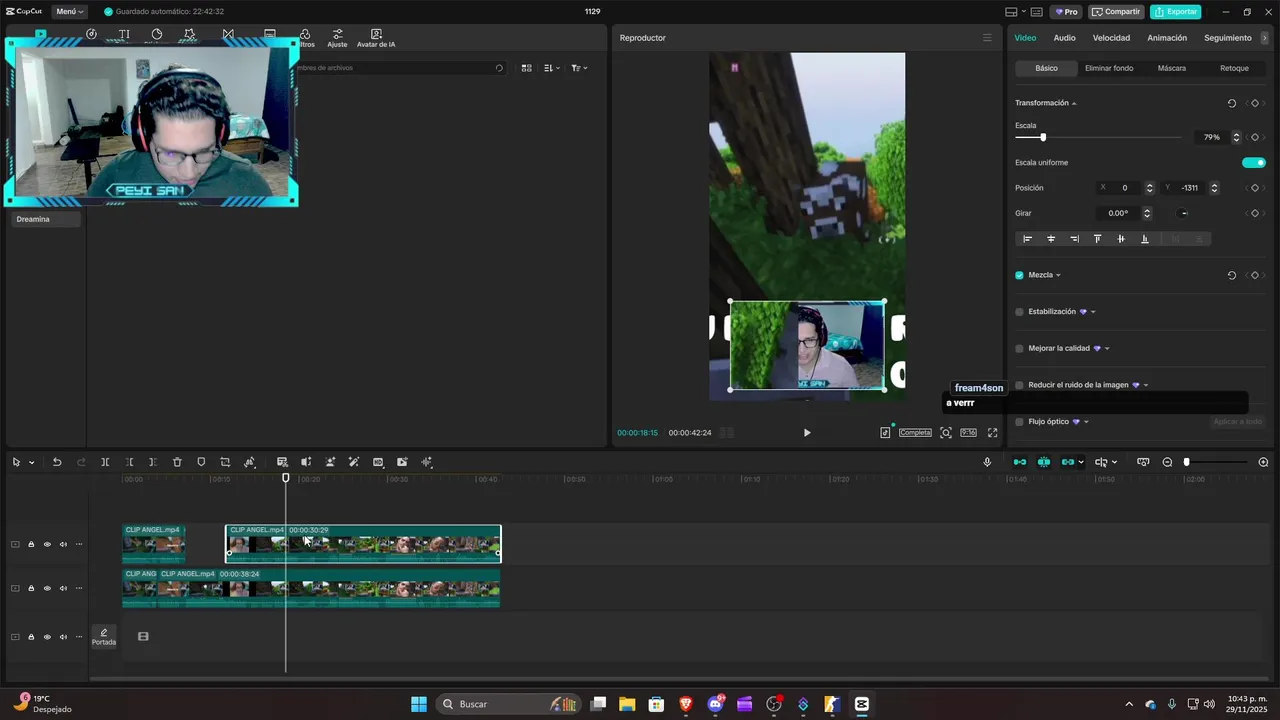Zoom in the timeline with plus magnifier

pos(1263,462)
